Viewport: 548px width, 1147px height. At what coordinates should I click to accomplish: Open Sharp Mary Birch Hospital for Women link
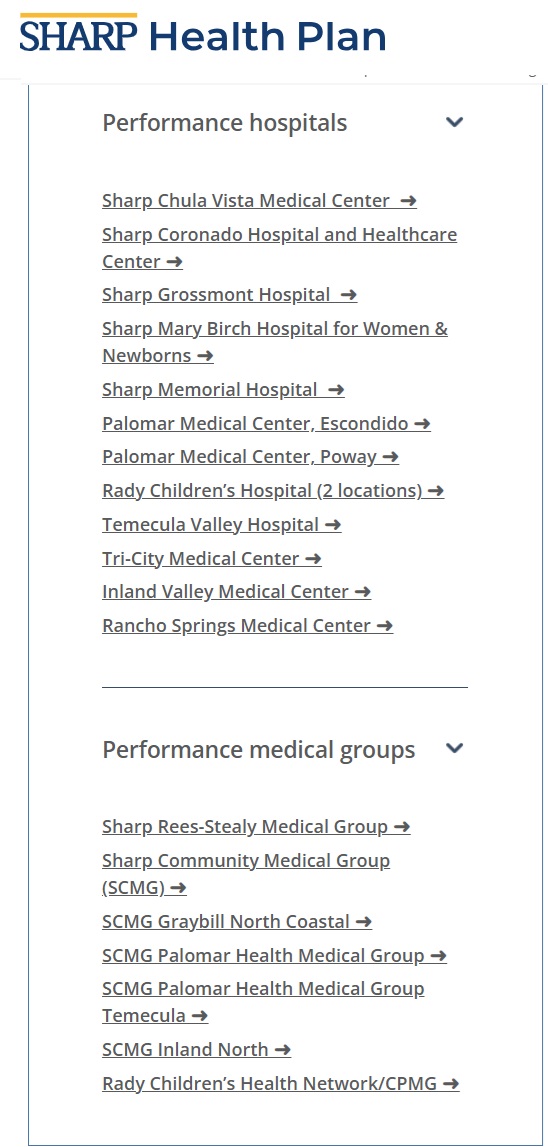(x=275, y=342)
